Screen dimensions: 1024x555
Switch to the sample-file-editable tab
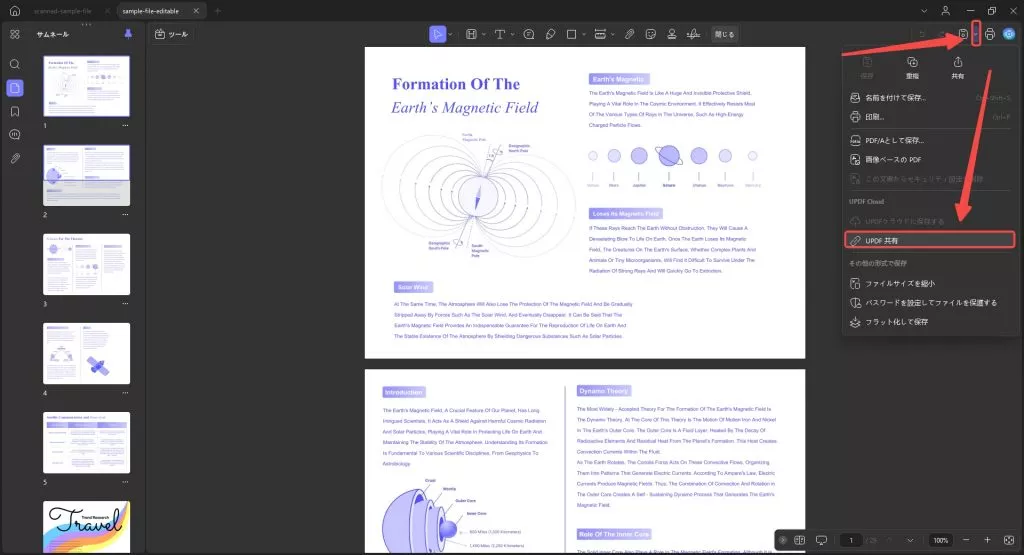151,10
